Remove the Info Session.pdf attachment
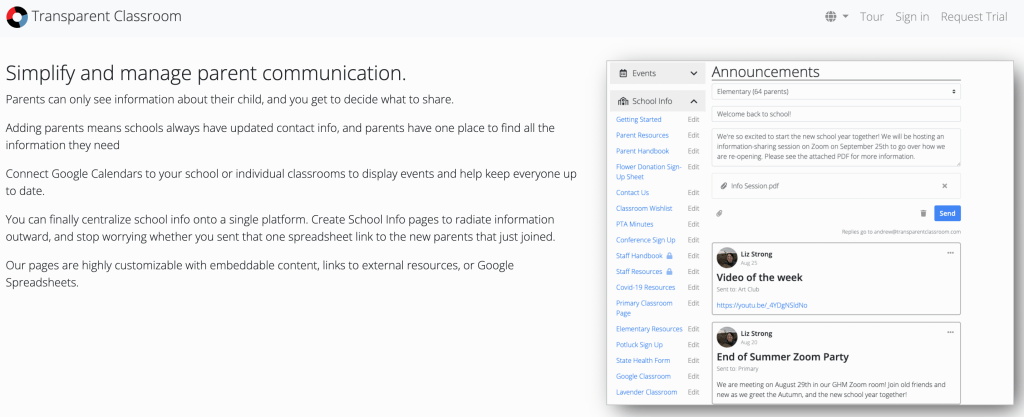The image size is (1024, 417). (x=944, y=186)
